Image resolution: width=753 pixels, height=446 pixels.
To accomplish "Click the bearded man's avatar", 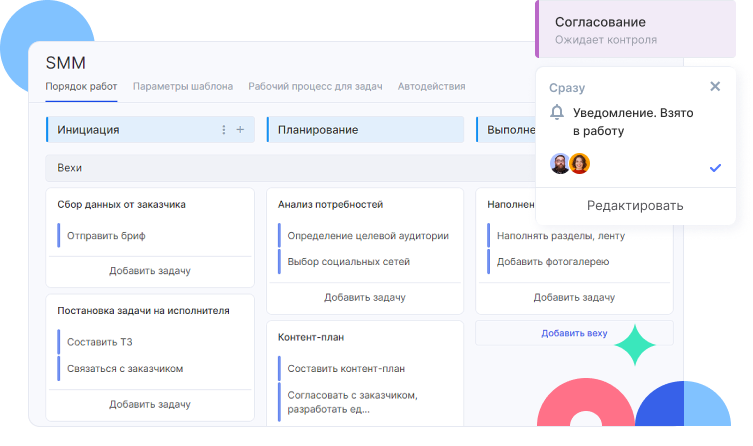I will (560, 164).
